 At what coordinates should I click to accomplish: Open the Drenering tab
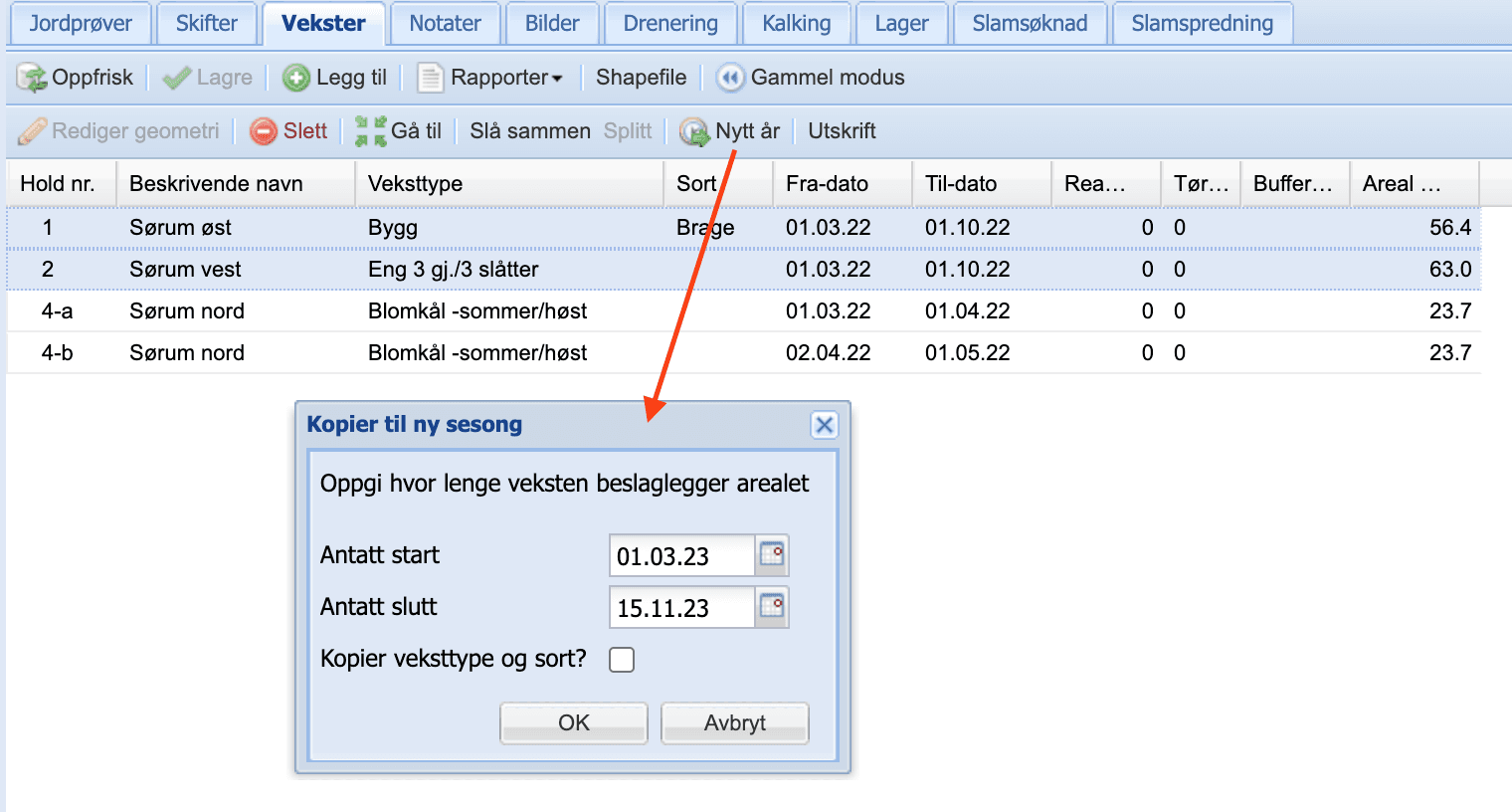[670, 24]
